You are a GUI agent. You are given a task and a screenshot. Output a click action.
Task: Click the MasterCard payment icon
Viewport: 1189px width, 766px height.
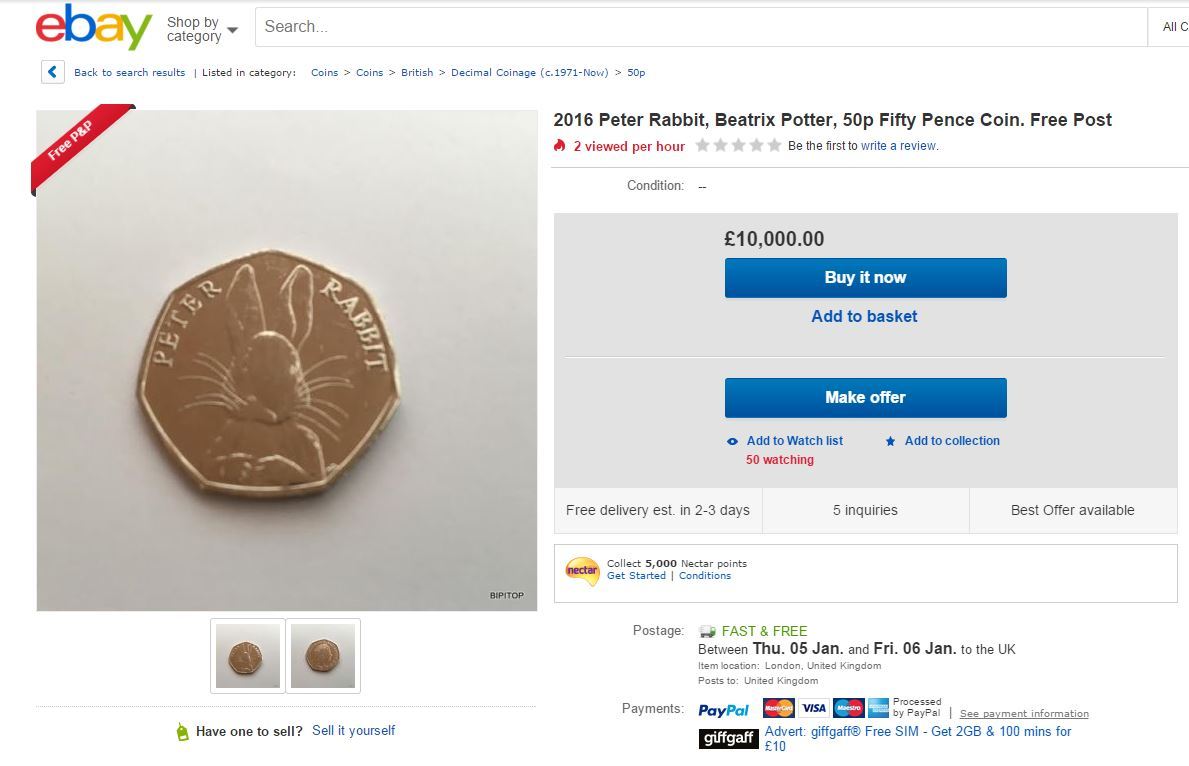(x=778, y=708)
